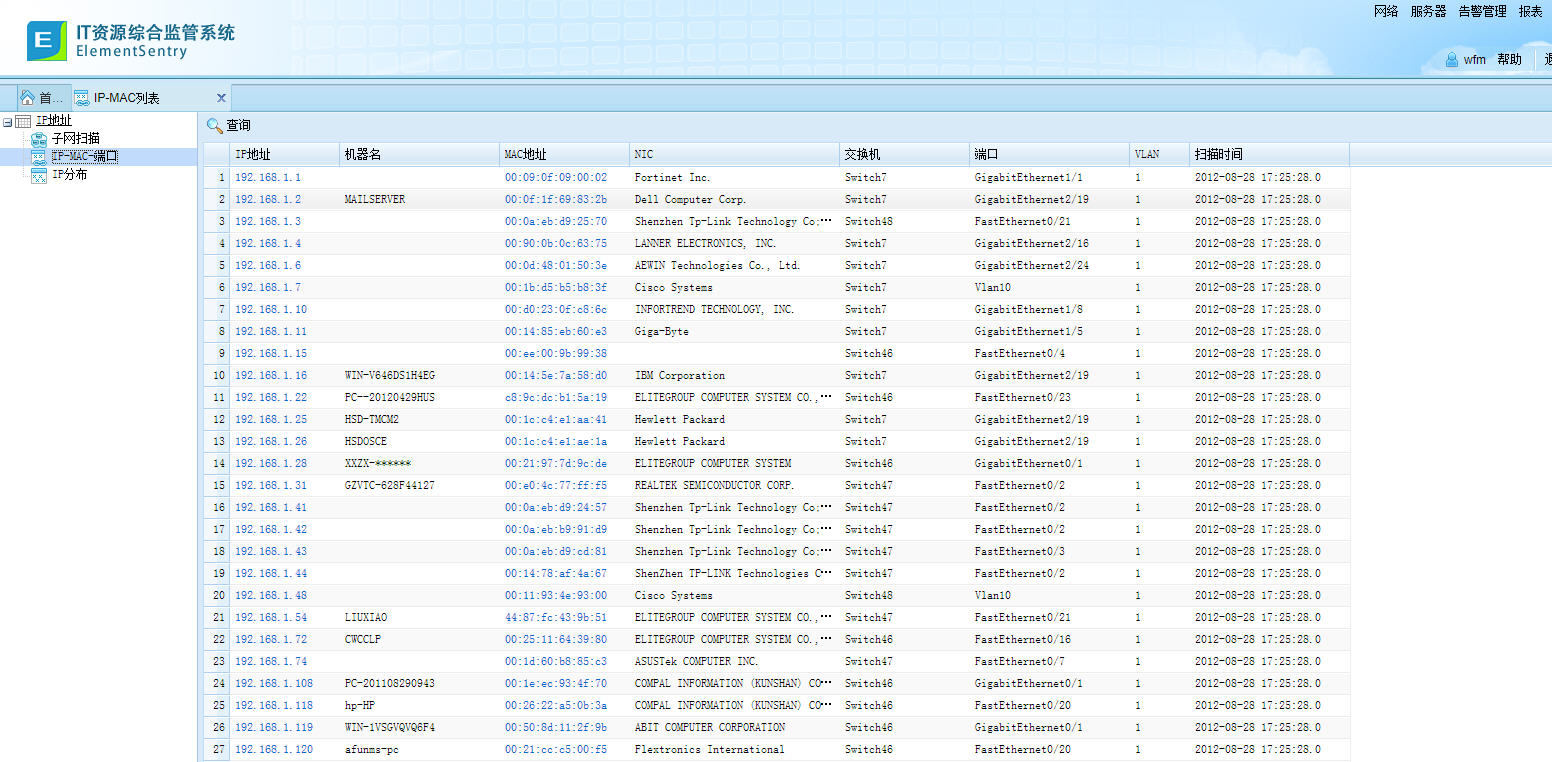This screenshot has height=762, width=1552.
Task: Click the wfm username
Action: [x=1474, y=60]
